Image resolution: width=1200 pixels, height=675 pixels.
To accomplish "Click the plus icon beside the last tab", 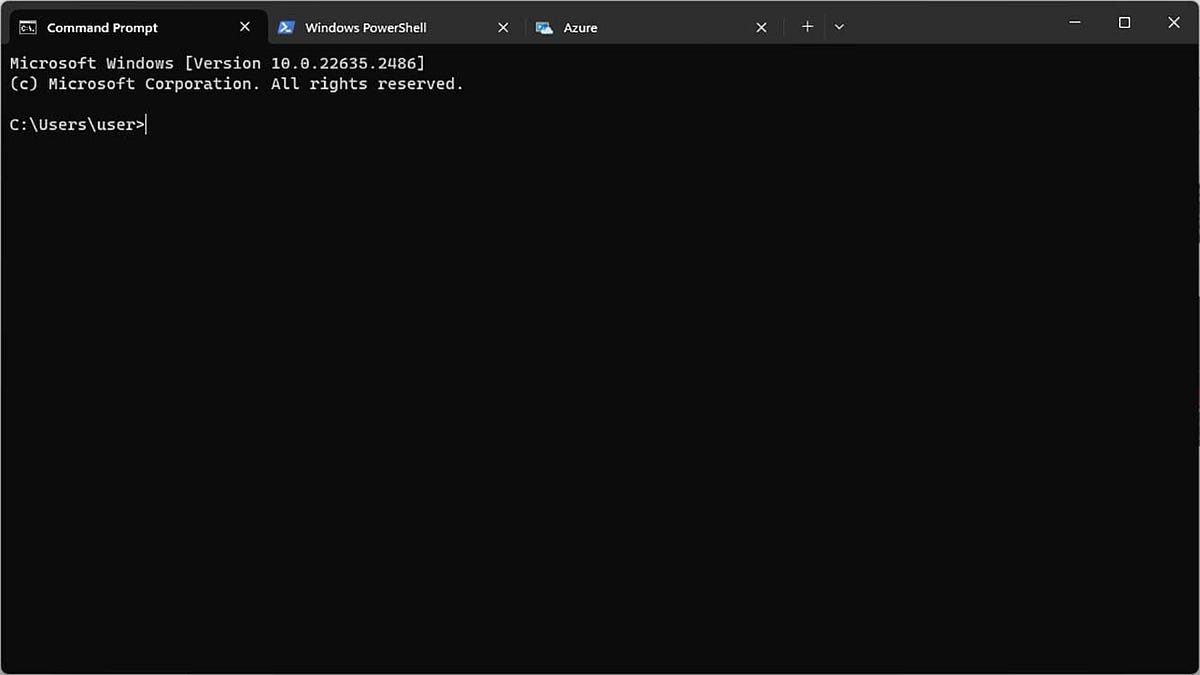I will [807, 27].
